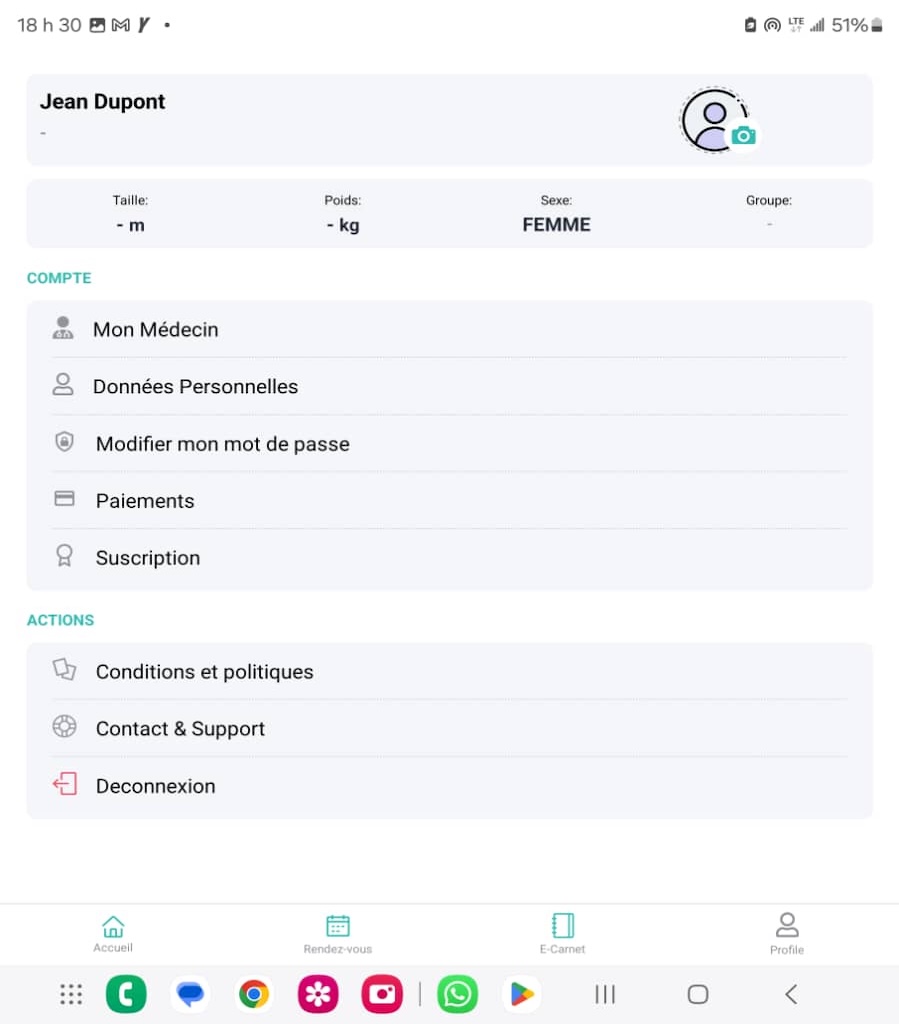The height and width of the screenshot is (1024, 899).
Task: Tap the Conditions et politiques documents icon
Action: pyautogui.click(x=64, y=670)
